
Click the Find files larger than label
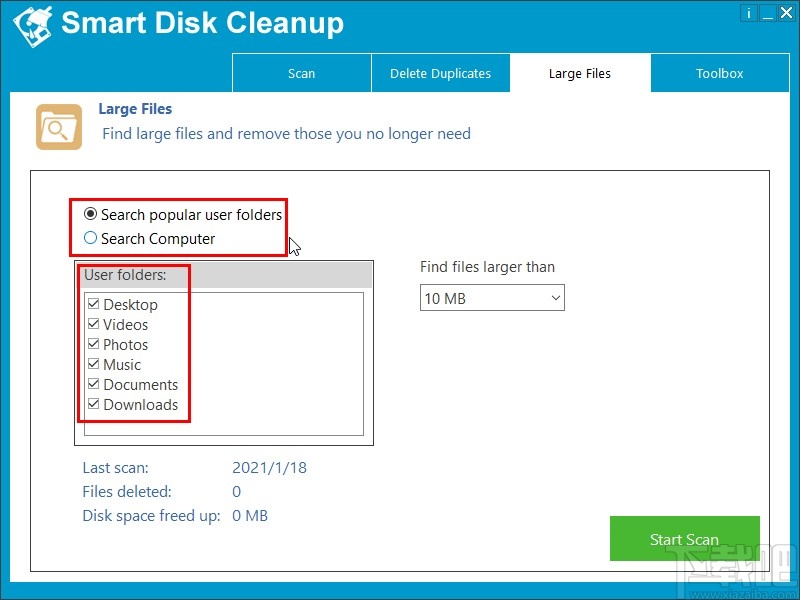pos(487,267)
